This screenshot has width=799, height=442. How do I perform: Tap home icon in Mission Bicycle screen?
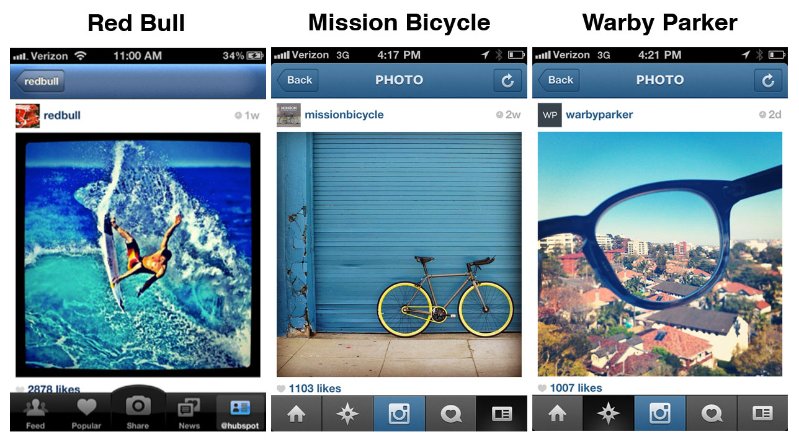tap(296, 413)
